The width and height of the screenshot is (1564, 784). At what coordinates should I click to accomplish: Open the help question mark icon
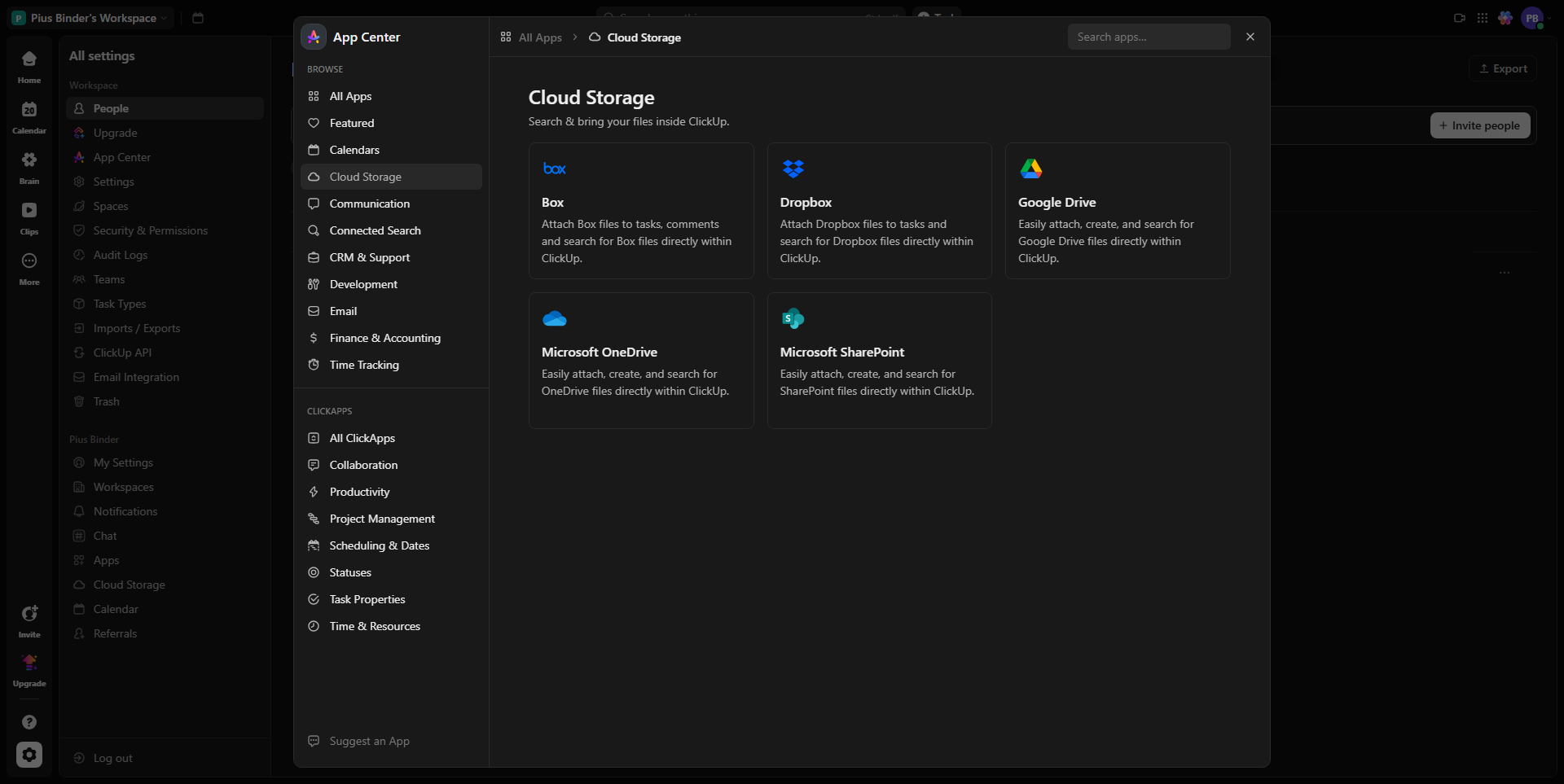click(29, 722)
